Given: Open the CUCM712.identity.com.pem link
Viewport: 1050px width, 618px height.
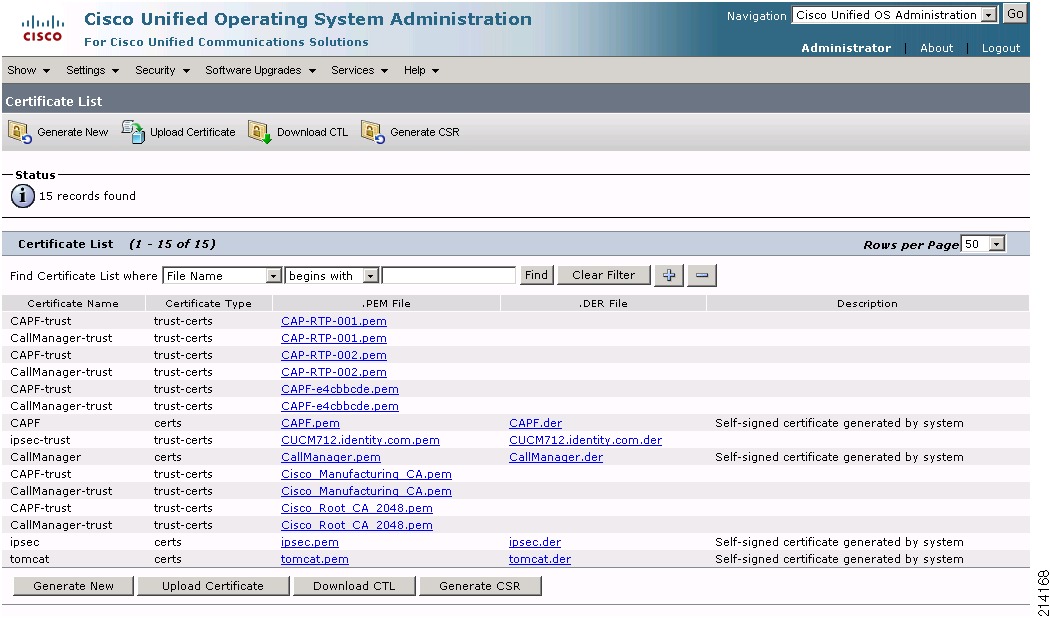Looking at the screenshot, I should (360, 441).
